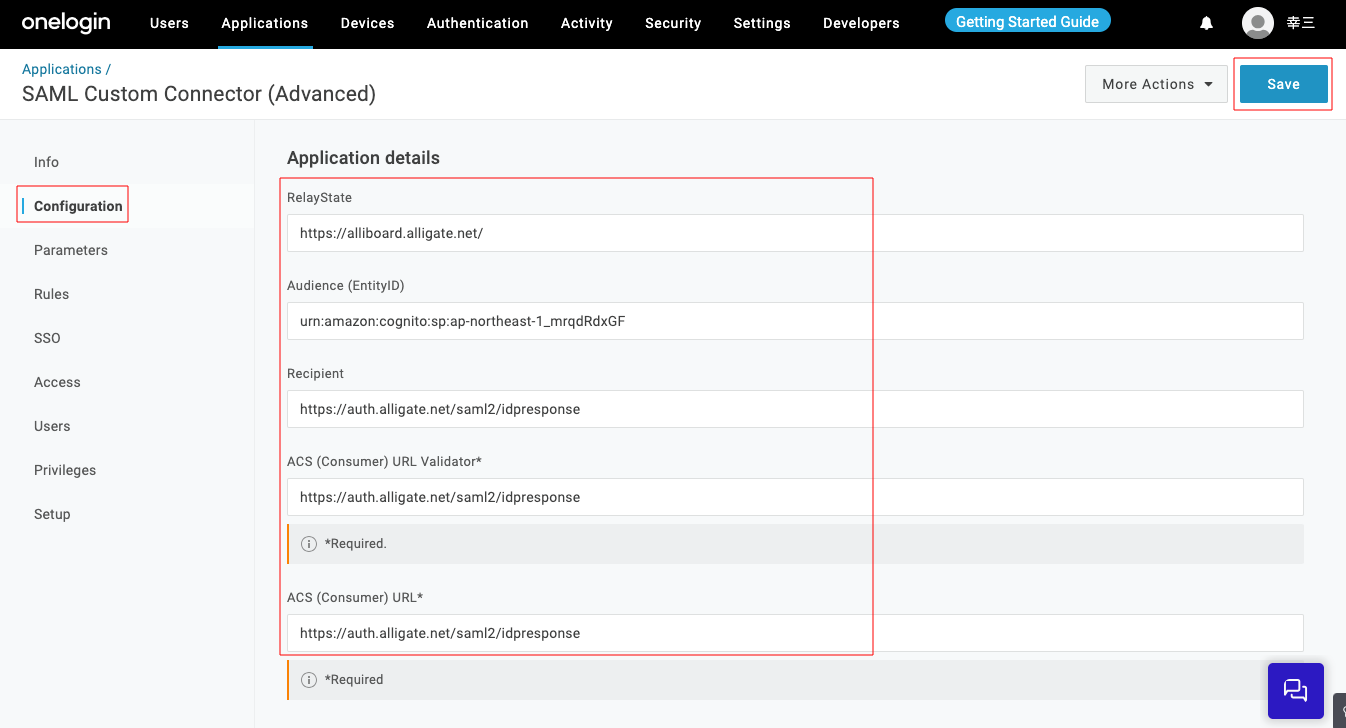The height and width of the screenshot is (728, 1346).
Task: Click the user name next to avatar
Action: pyautogui.click(x=1301, y=23)
